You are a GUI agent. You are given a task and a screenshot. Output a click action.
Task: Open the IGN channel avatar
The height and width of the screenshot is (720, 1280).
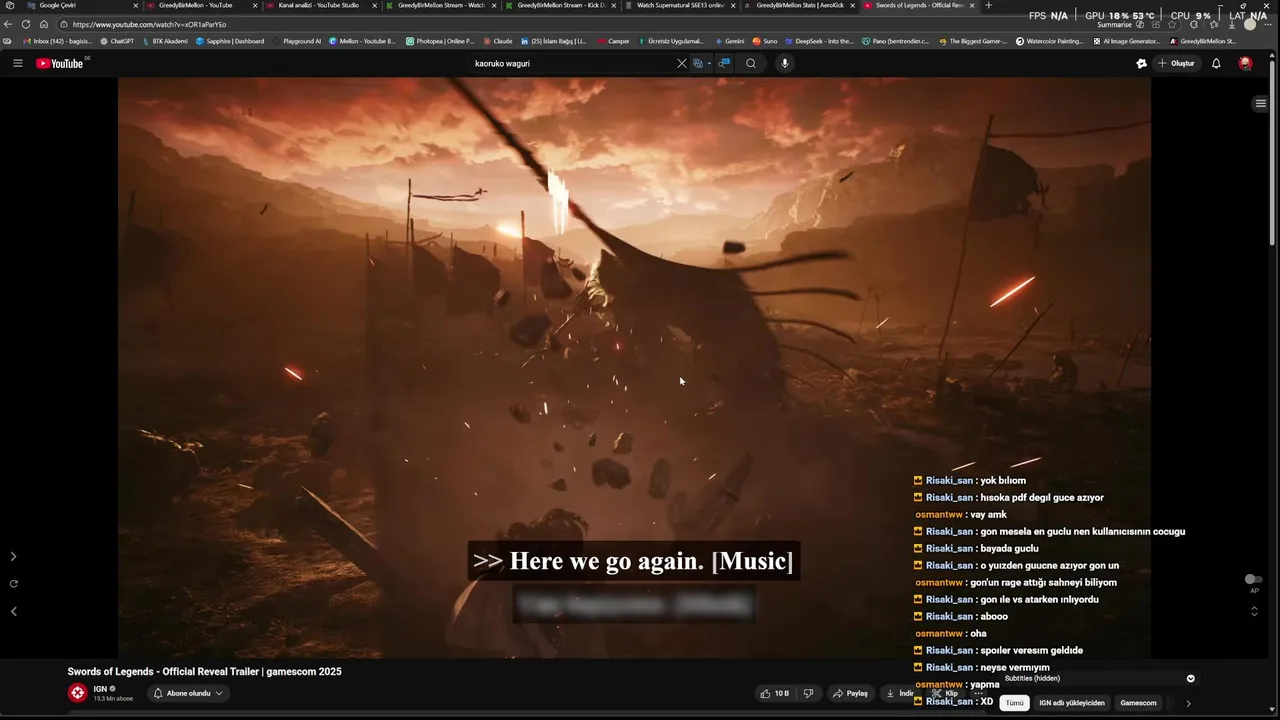point(77,693)
